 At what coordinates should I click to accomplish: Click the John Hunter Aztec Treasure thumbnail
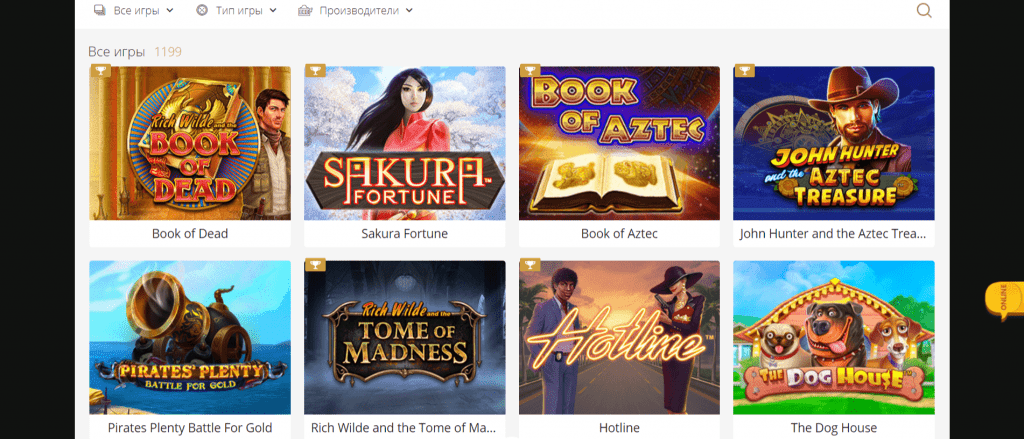click(x=833, y=143)
